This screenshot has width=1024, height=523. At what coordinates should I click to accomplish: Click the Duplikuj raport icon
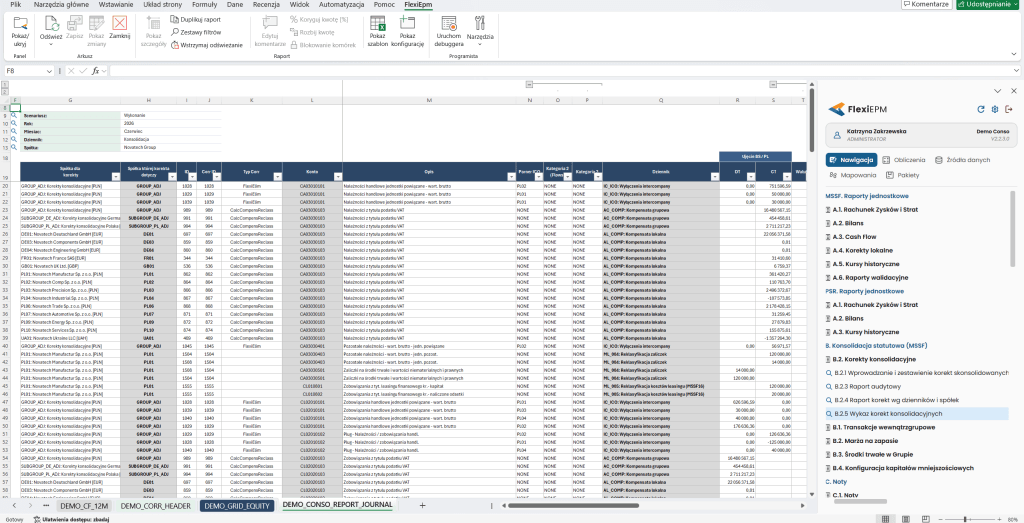(x=175, y=20)
